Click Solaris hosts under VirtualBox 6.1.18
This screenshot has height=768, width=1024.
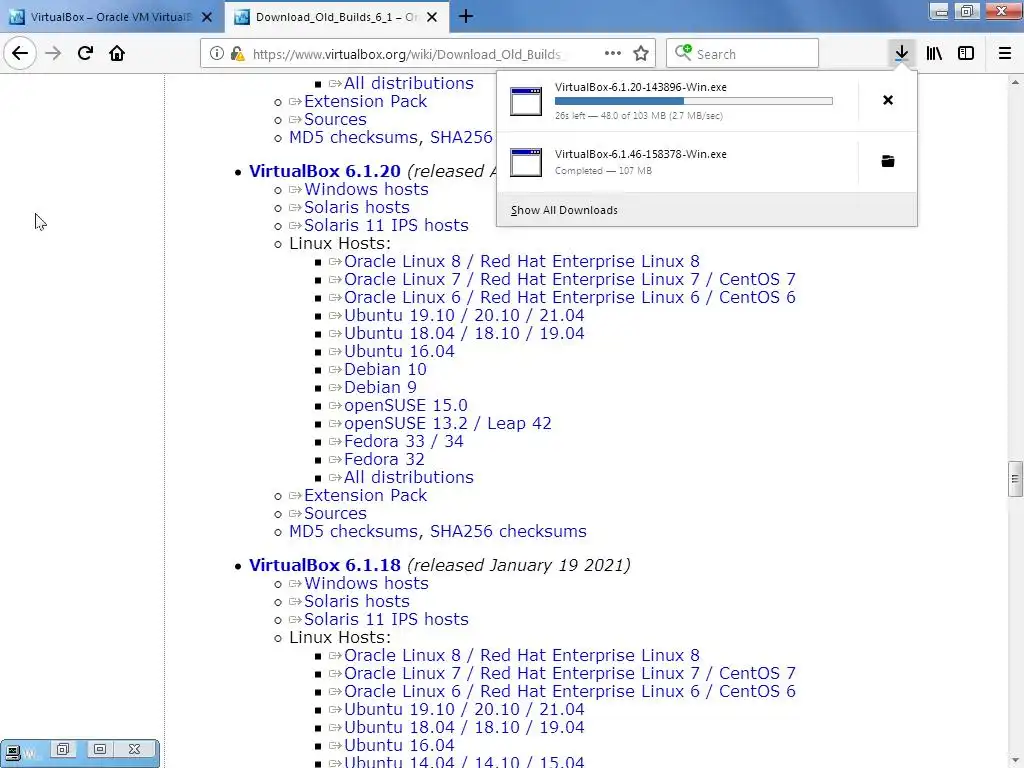click(357, 601)
